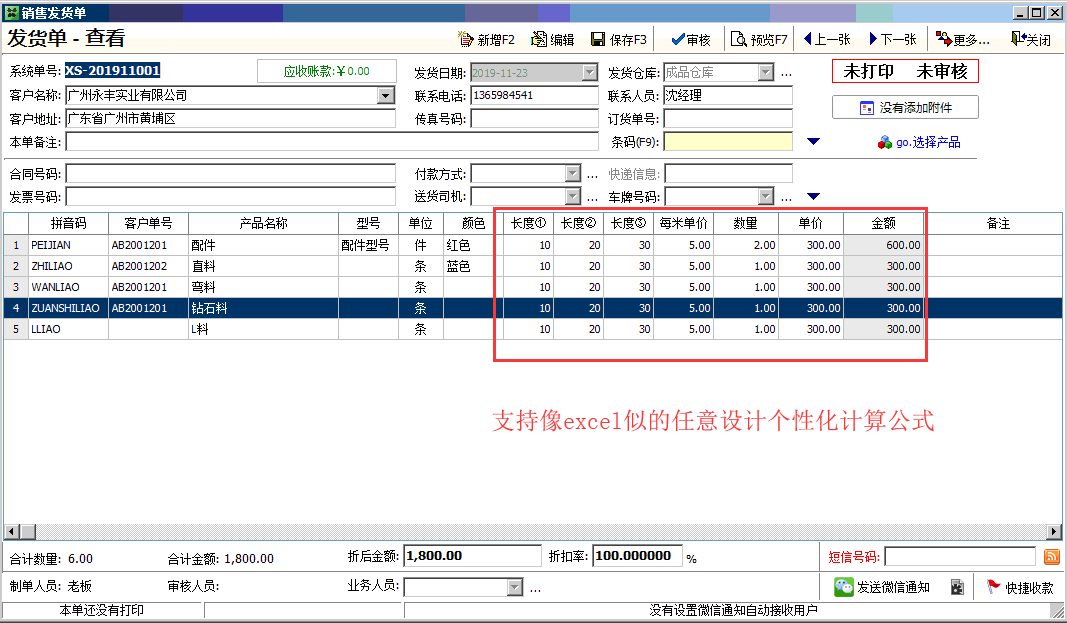The height and width of the screenshot is (623, 1067).
Task: Click the 客户单号 column header
Action: 148,223
